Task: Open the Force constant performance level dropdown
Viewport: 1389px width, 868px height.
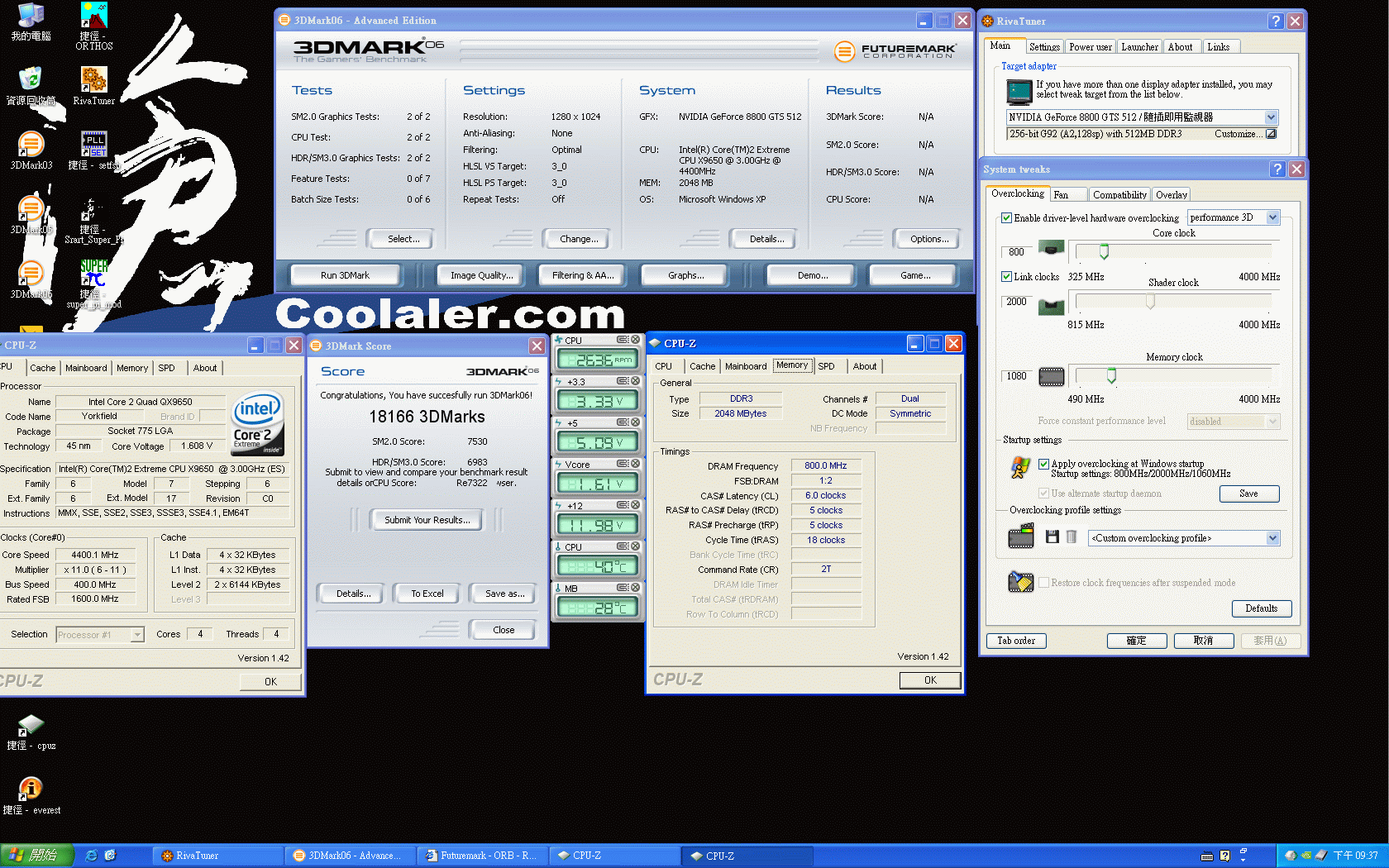Action: click(1272, 422)
